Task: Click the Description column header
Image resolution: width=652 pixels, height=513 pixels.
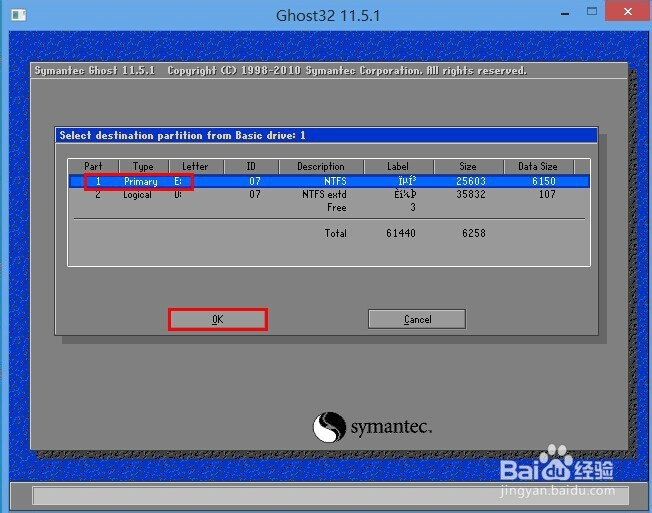Action: pos(320,167)
